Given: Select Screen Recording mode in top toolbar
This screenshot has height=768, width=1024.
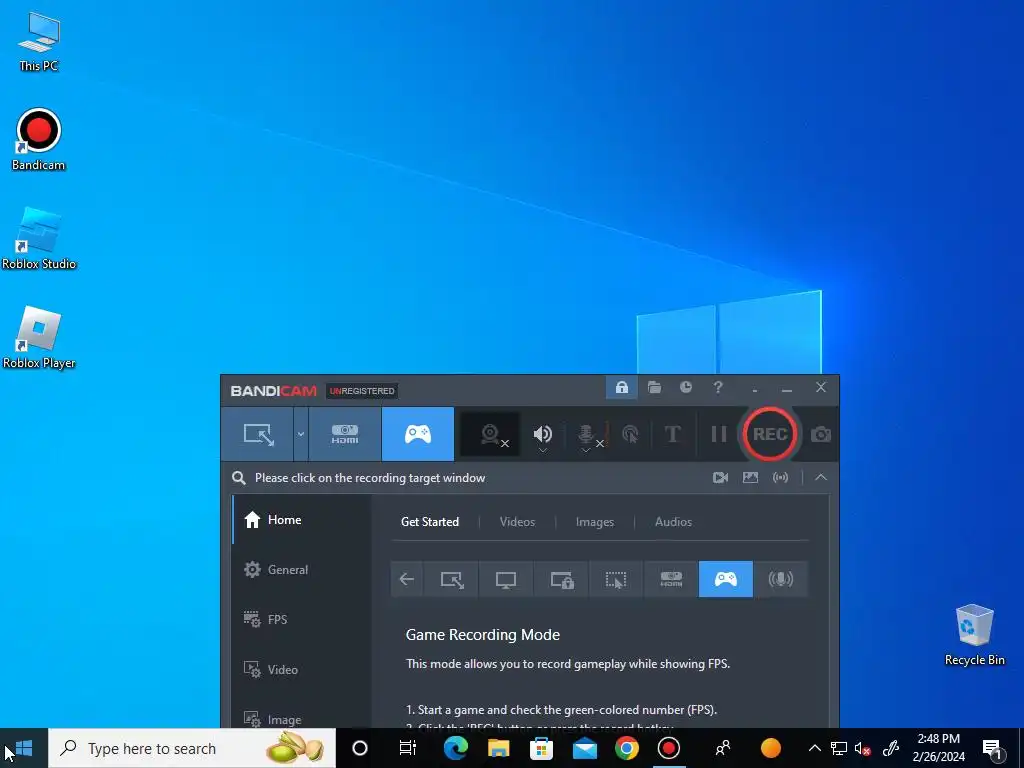Looking at the screenshot, I should [258, 434].
